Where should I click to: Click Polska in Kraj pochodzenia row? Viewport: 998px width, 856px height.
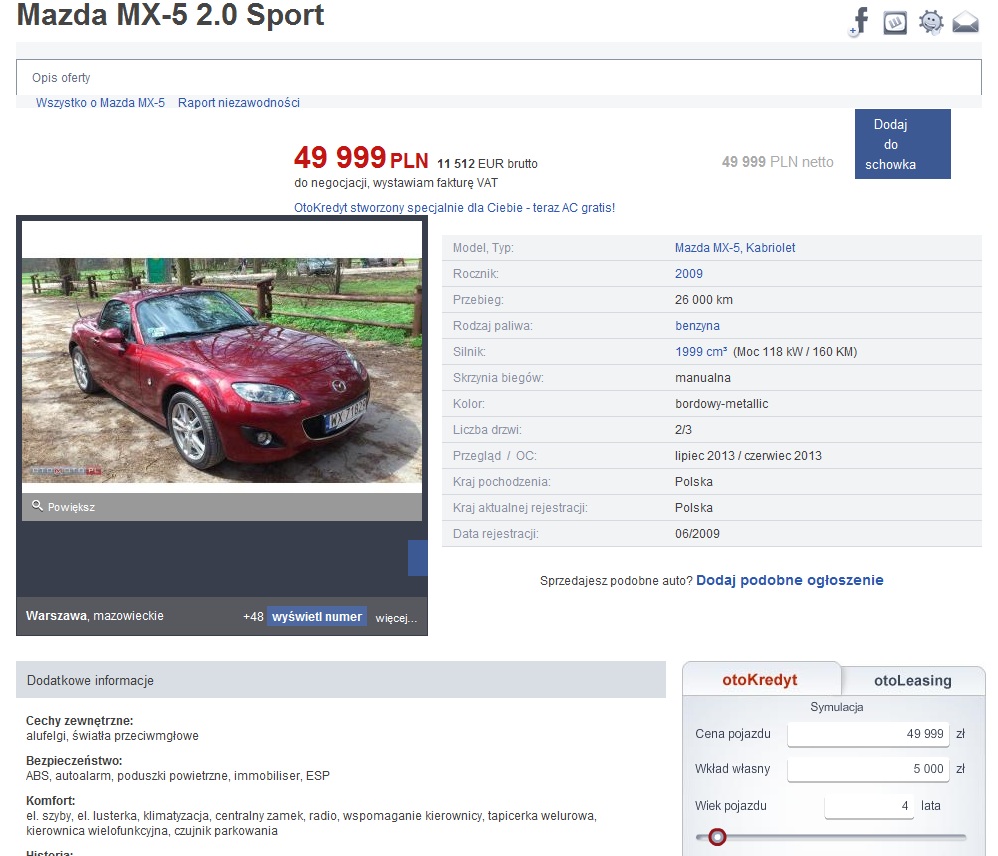[694, 482]
